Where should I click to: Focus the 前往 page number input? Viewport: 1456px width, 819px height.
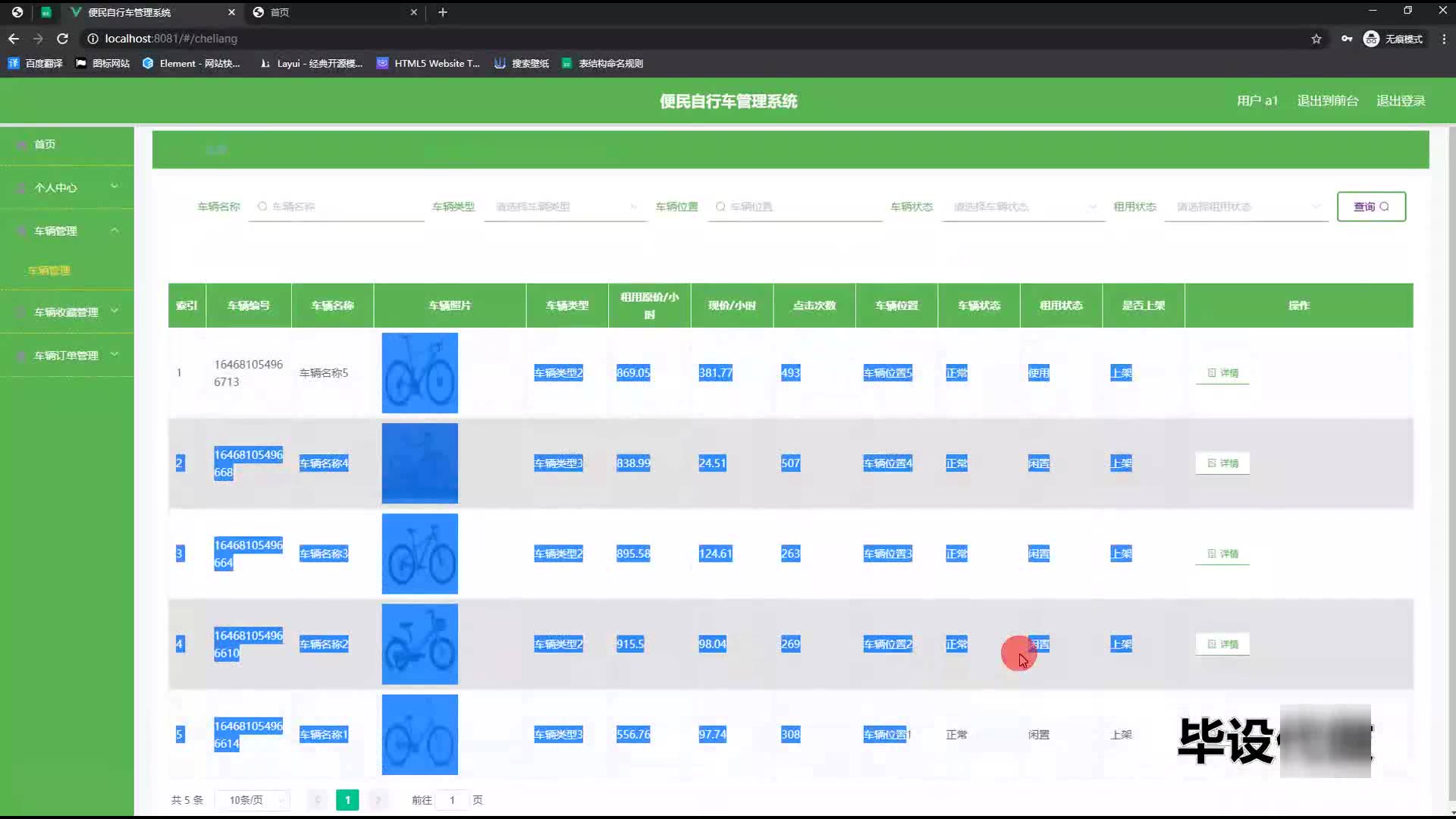[452, 800]
